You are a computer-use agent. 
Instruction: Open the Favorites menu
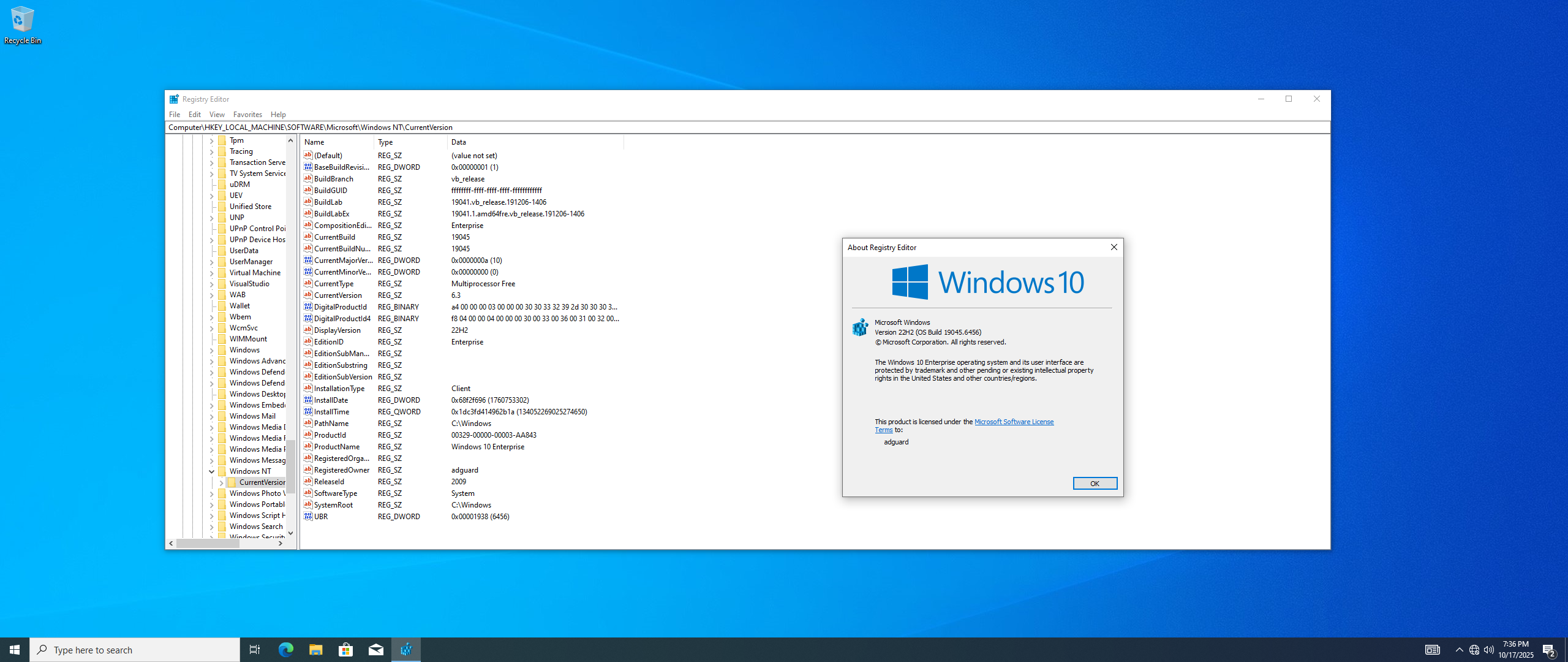click(247, 115)
